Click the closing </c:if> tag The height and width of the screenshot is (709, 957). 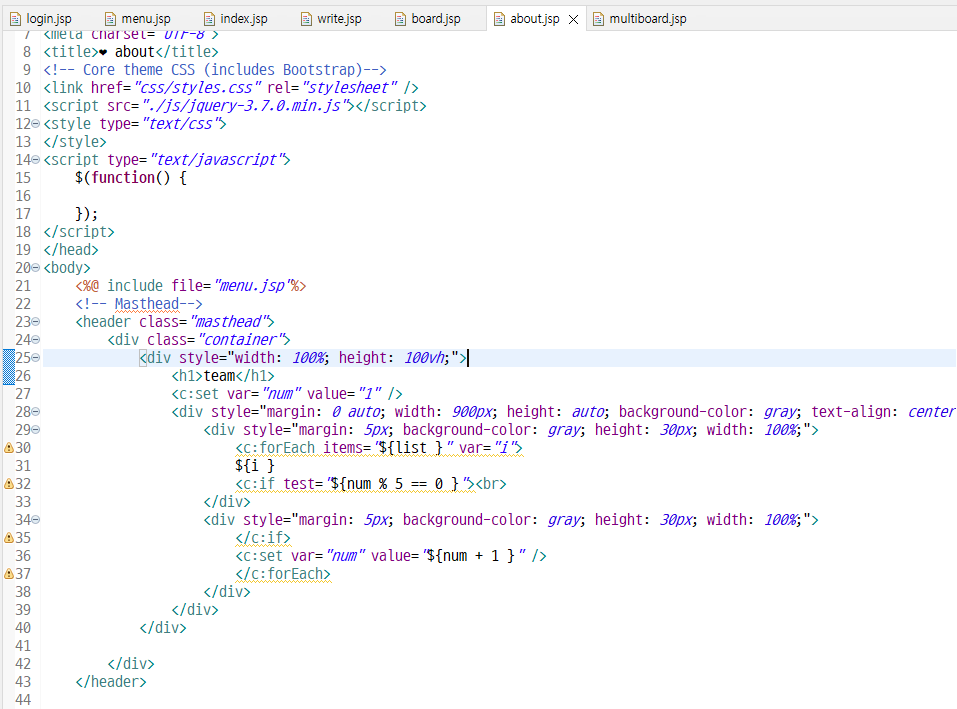point(263,538)
